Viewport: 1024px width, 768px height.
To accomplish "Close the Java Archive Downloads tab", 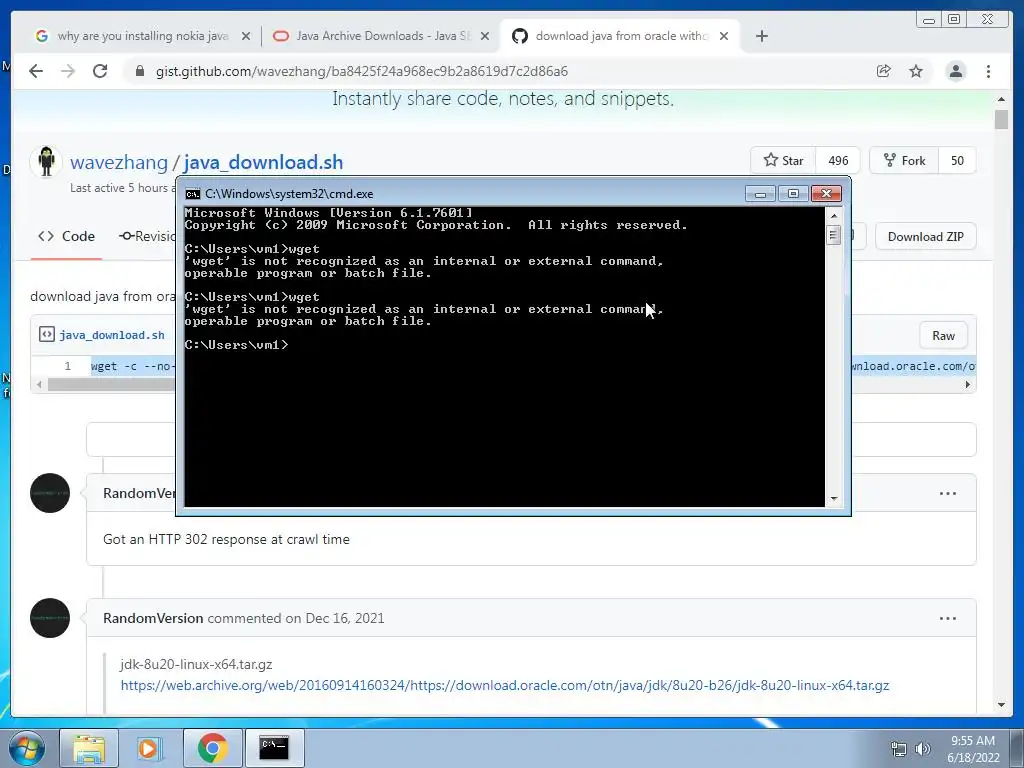I will point(485,36).
